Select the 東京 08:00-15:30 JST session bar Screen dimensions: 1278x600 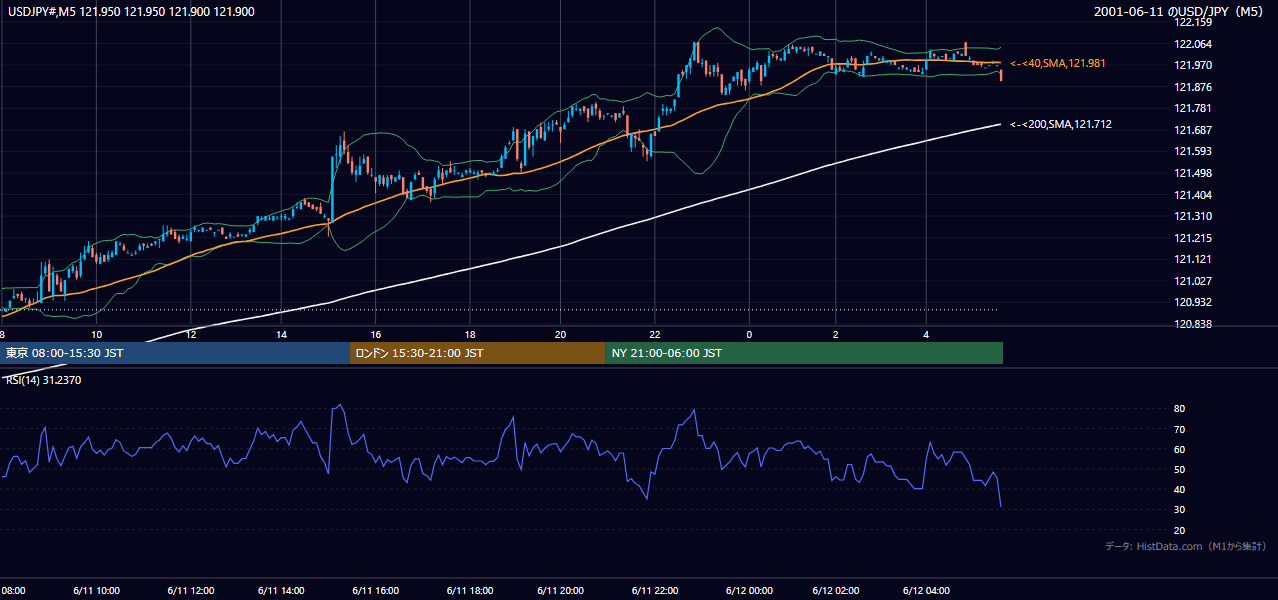click(x=175, y=353)
